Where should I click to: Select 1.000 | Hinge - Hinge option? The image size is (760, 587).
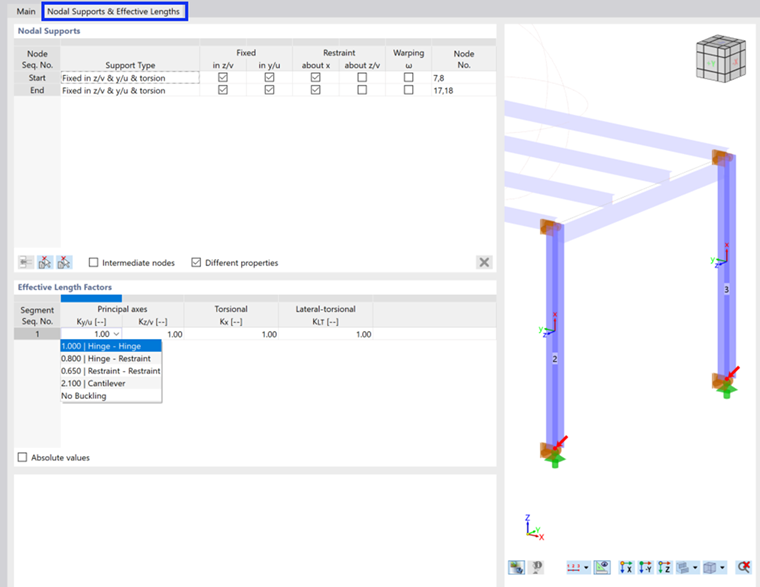pos(111,346)
